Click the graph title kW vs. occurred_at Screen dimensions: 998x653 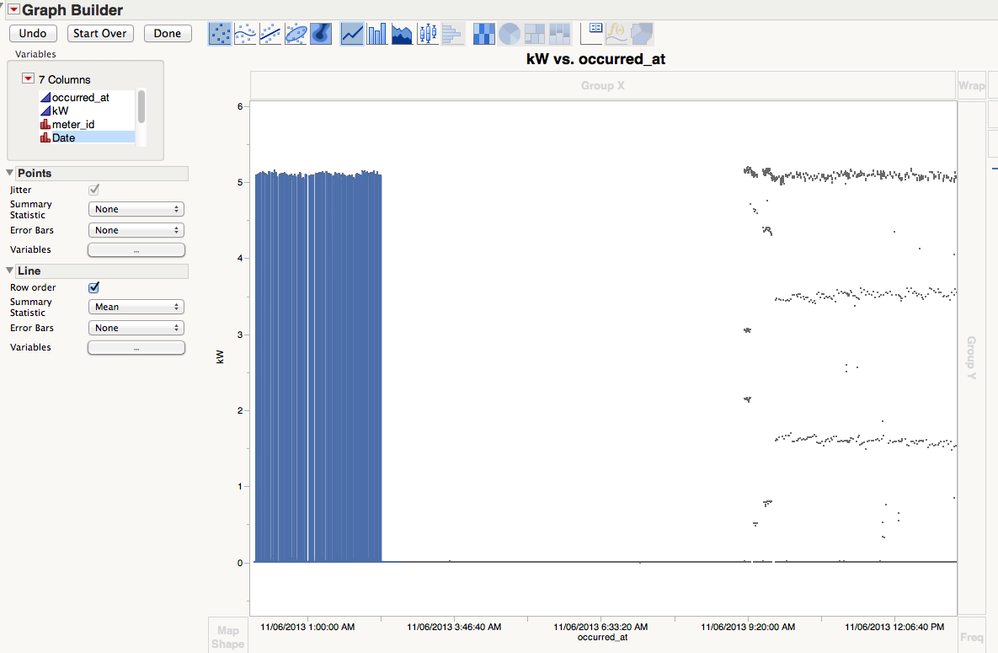click(596, 59)
